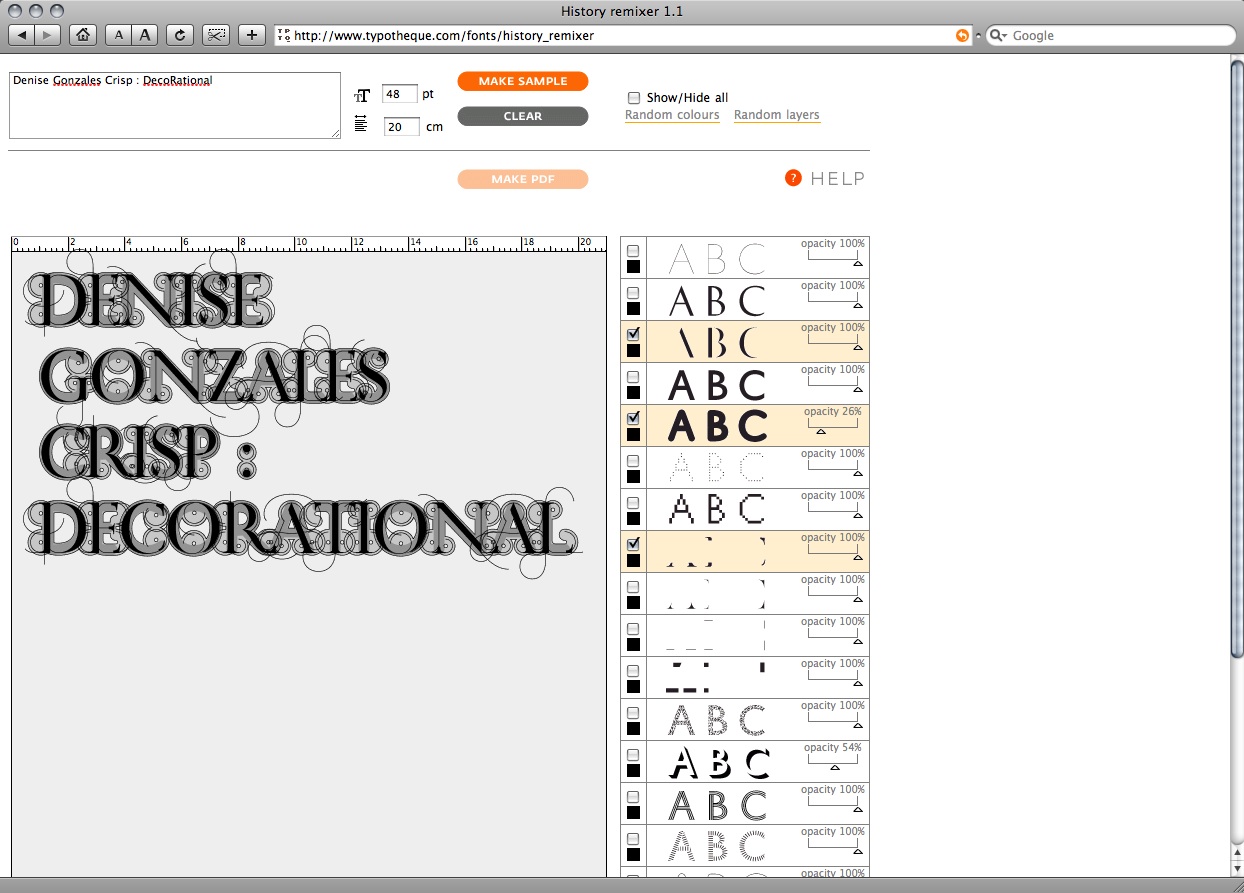Image resolution: width=1244 pixels, height=893 pixels.
Task: Toggle the Show/Hide all checkbox
Action: (634, 98)
